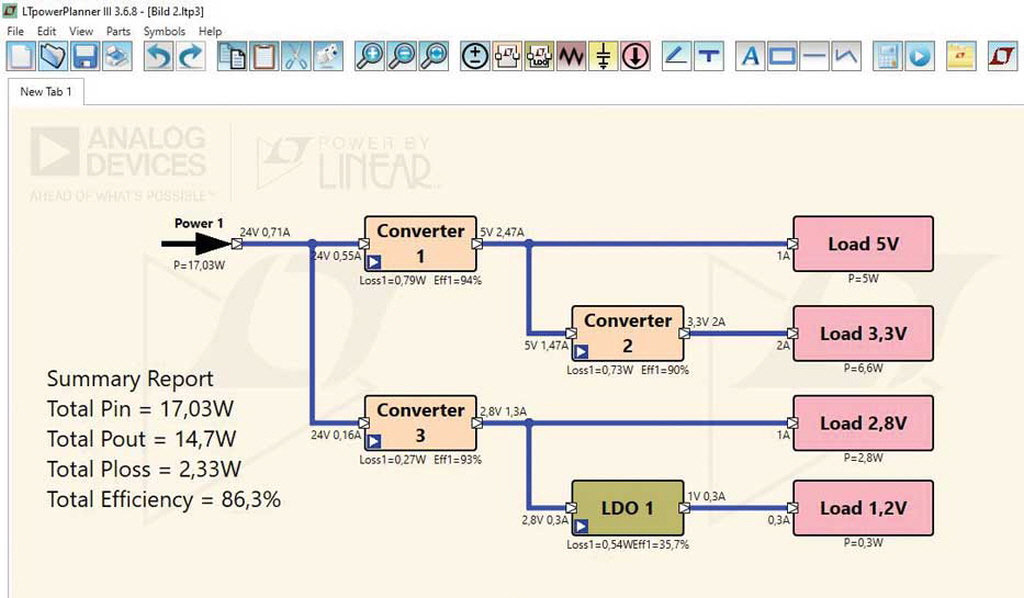
Task: Run the calculation with play icon
Action: [x=919, y=57]
